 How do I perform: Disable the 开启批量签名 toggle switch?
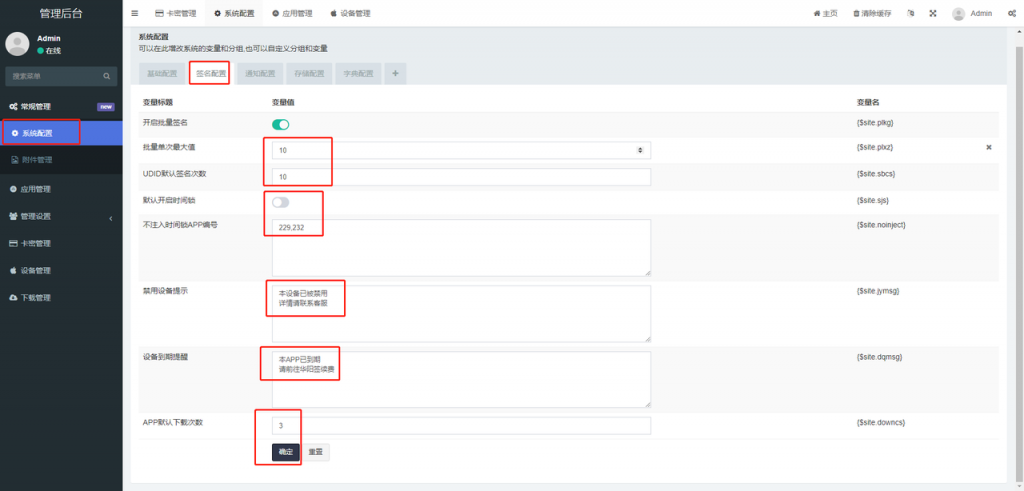pos(281,124)
